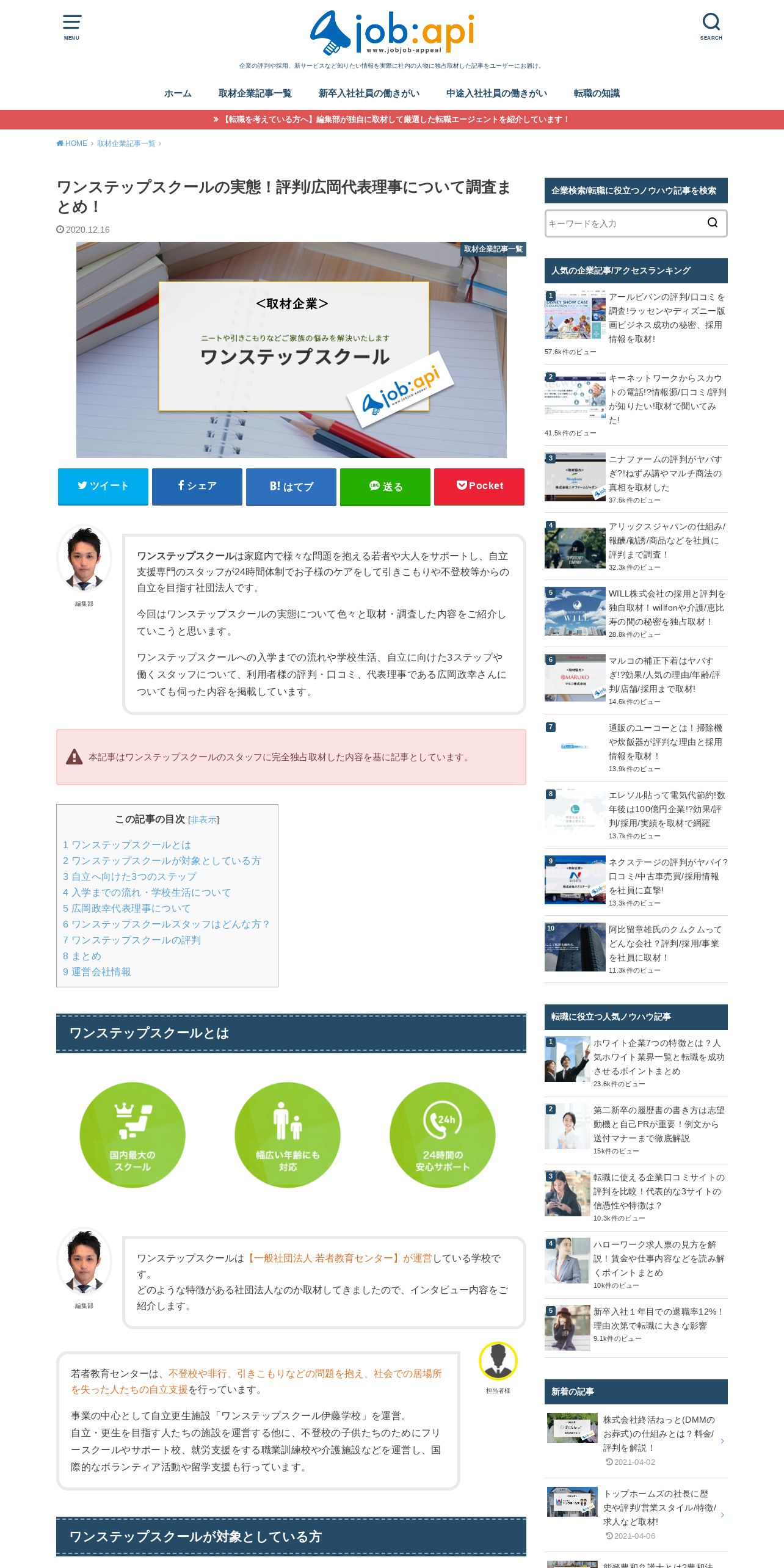This screenshot has width=784, height=1568.
Task: Click the keyword search input field
Action: [623, 223]
